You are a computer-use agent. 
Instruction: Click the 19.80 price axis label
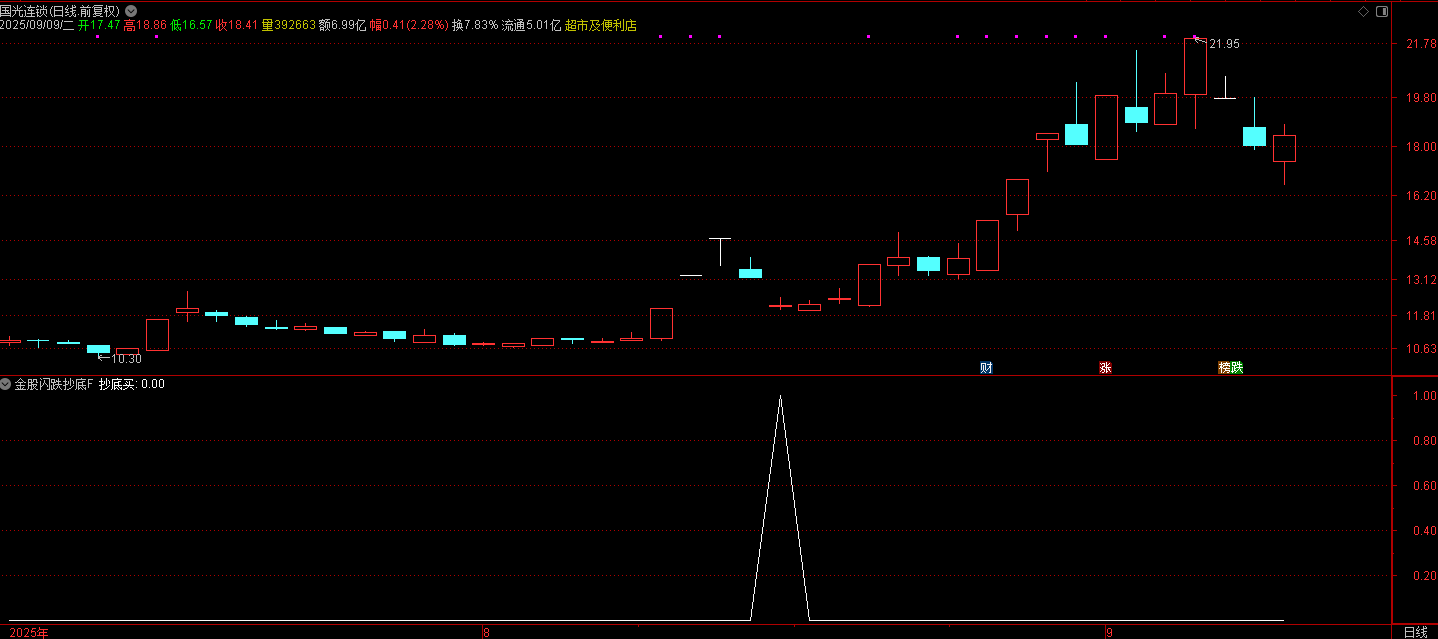coord(1421,98)
